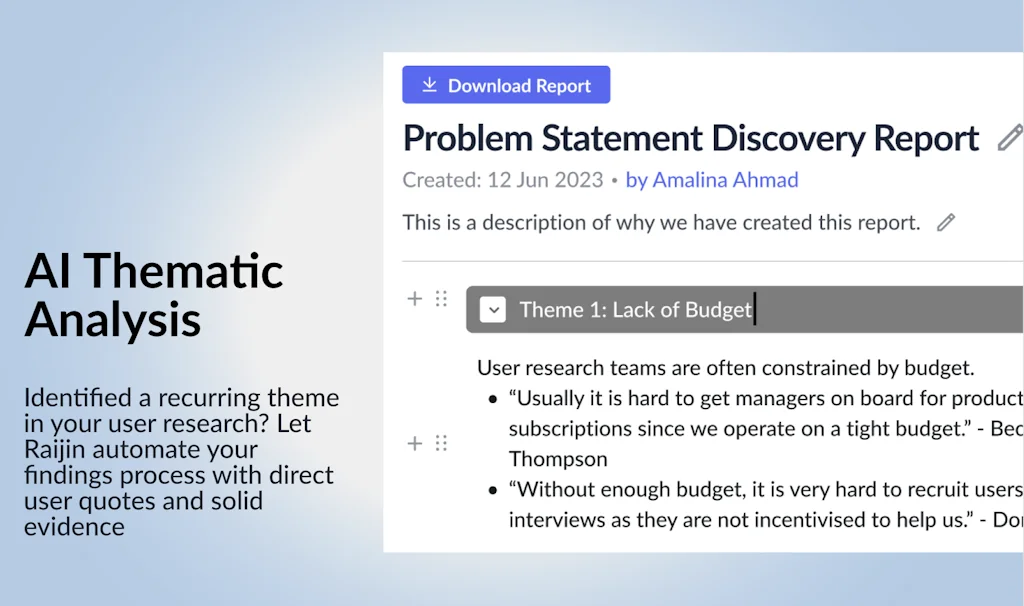This screenshot has width=1024, height=606.
Task: Click the Problem Statement Discovery Report title
Action: click(690, 138)
